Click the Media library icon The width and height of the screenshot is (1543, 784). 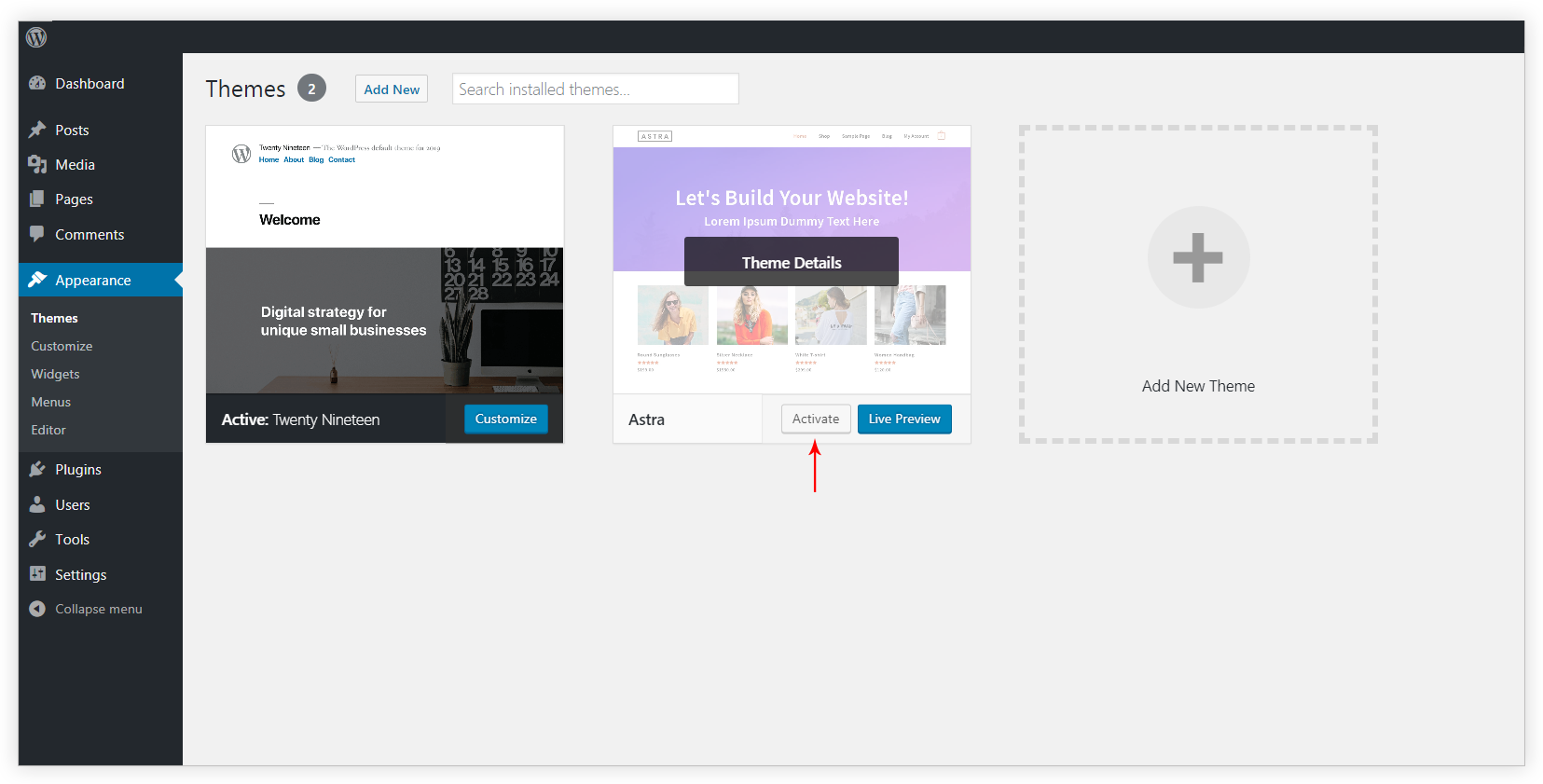click(37, 164)
